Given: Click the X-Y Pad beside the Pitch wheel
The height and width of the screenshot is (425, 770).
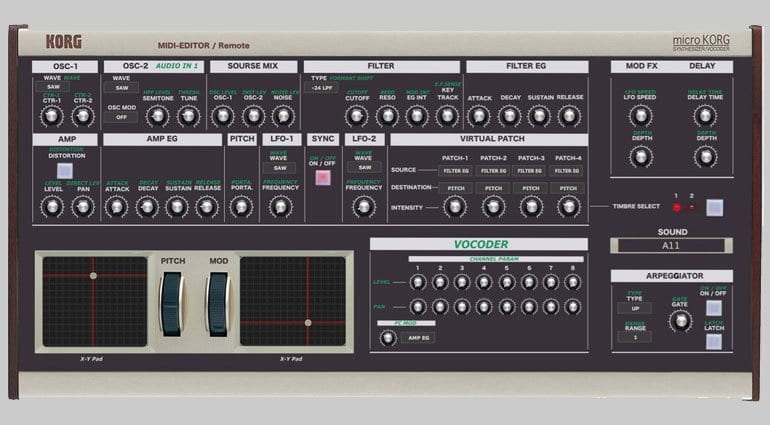Looking at the screenshot, I should [95, 302].
